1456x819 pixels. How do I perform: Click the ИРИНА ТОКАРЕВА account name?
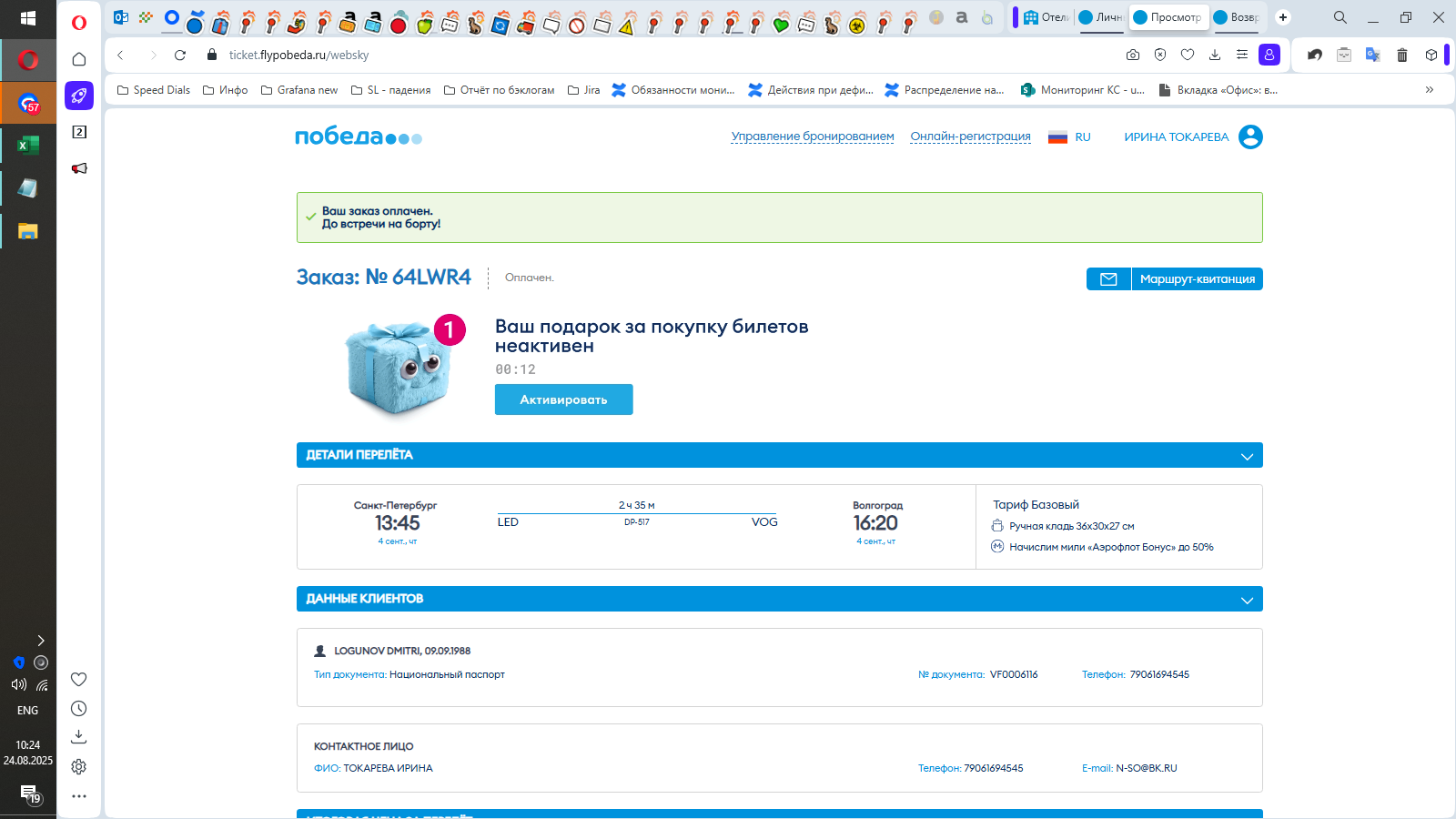[x=1176, y=137]
